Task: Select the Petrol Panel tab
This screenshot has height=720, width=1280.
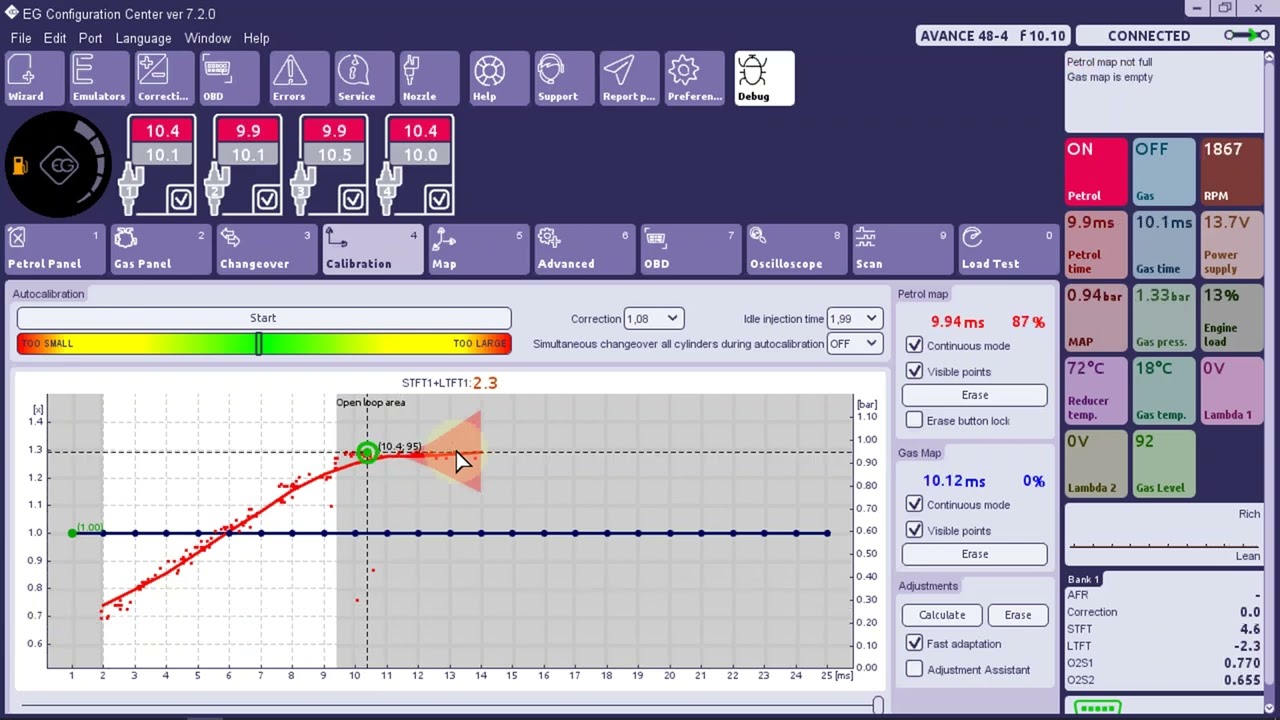Action: point(55,250)
